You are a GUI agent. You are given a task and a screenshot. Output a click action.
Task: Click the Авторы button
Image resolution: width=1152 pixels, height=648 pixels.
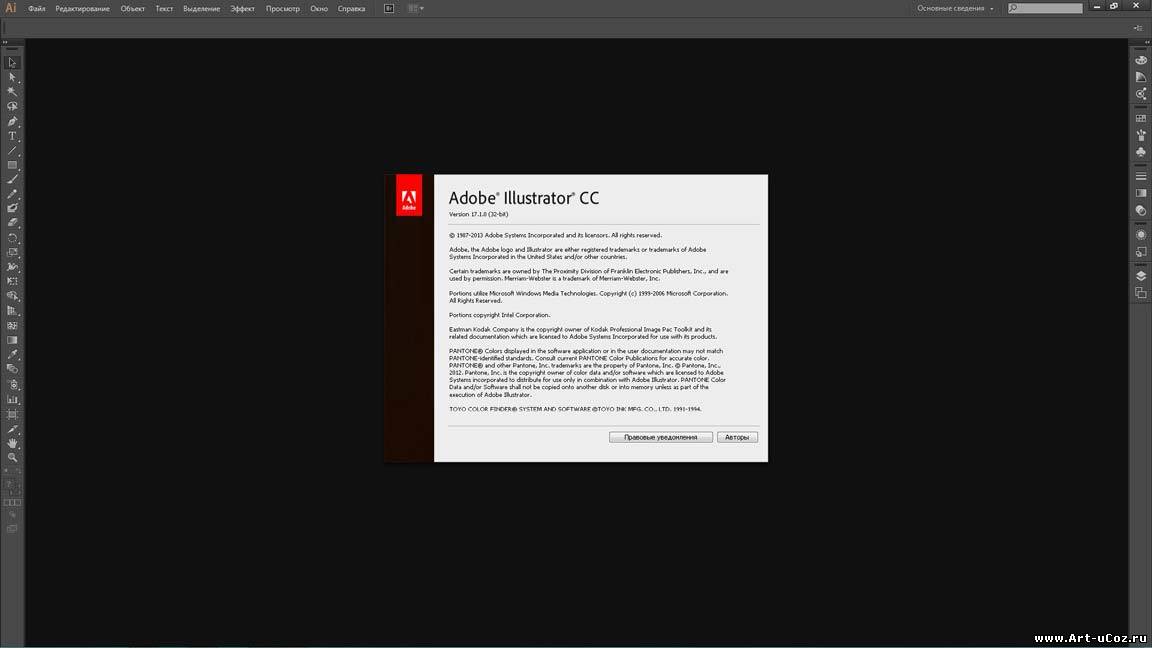(737, 437)
